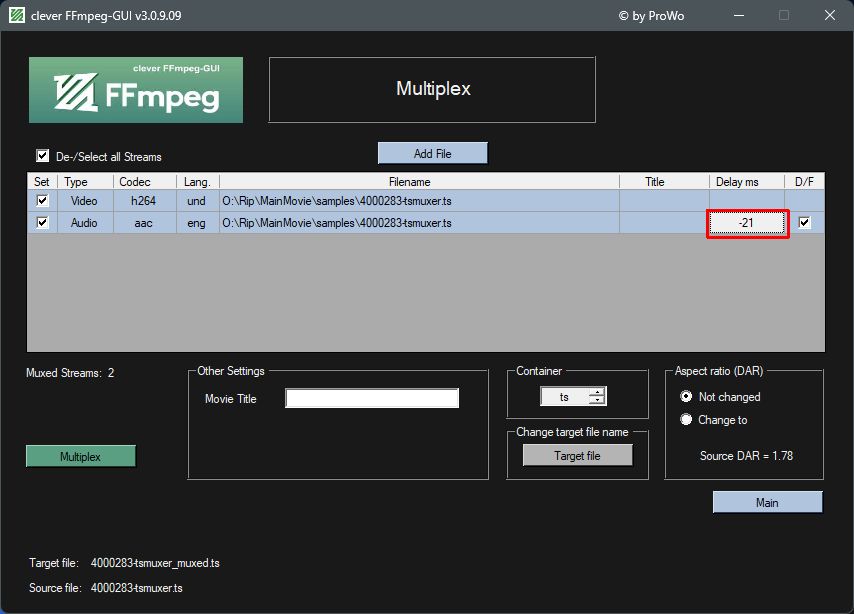Viewport: 854px width, 614px height.
Task: Open the Target file chooser
Action: pyautogui.click(x=577, y=455)
